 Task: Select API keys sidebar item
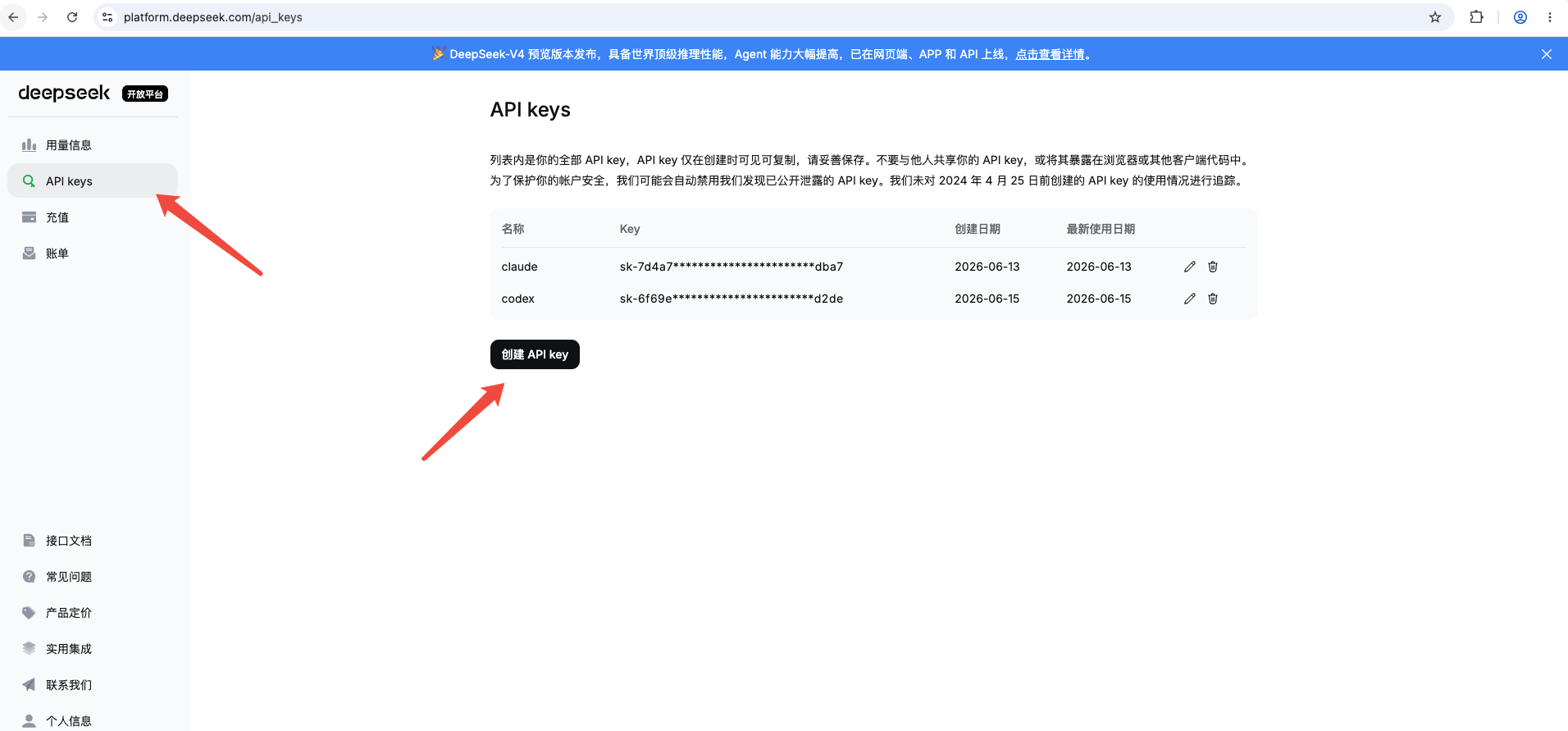point(93,180)
